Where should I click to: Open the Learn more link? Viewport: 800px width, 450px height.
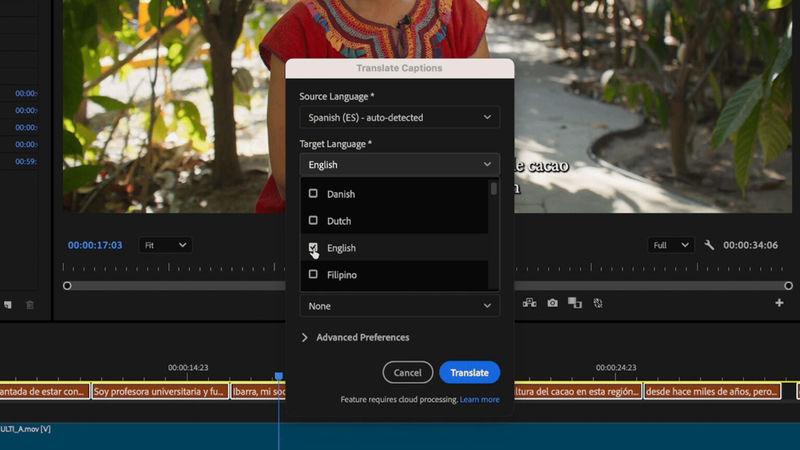[479, 400]
